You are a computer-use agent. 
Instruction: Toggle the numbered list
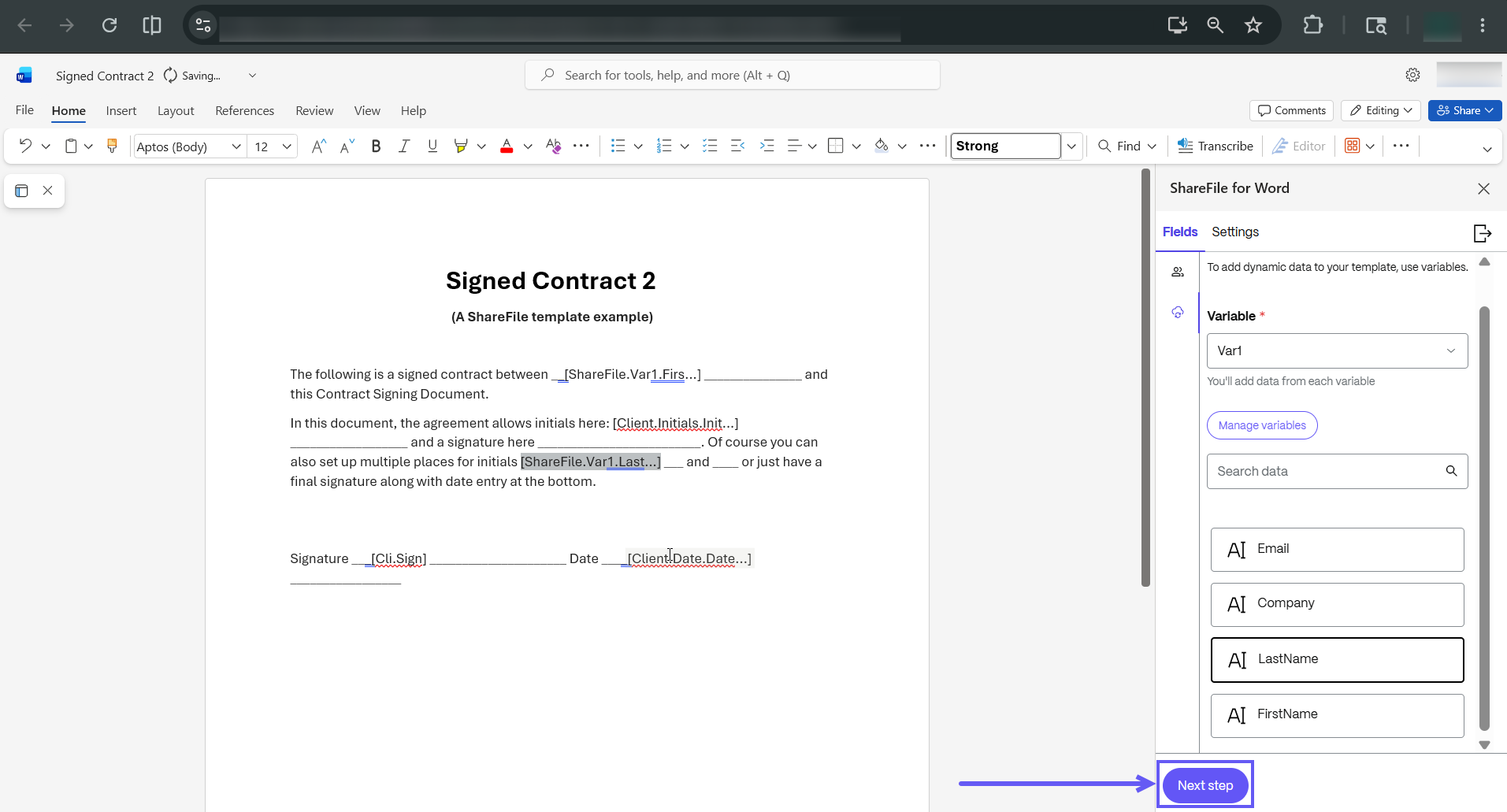tap(664, 146)
